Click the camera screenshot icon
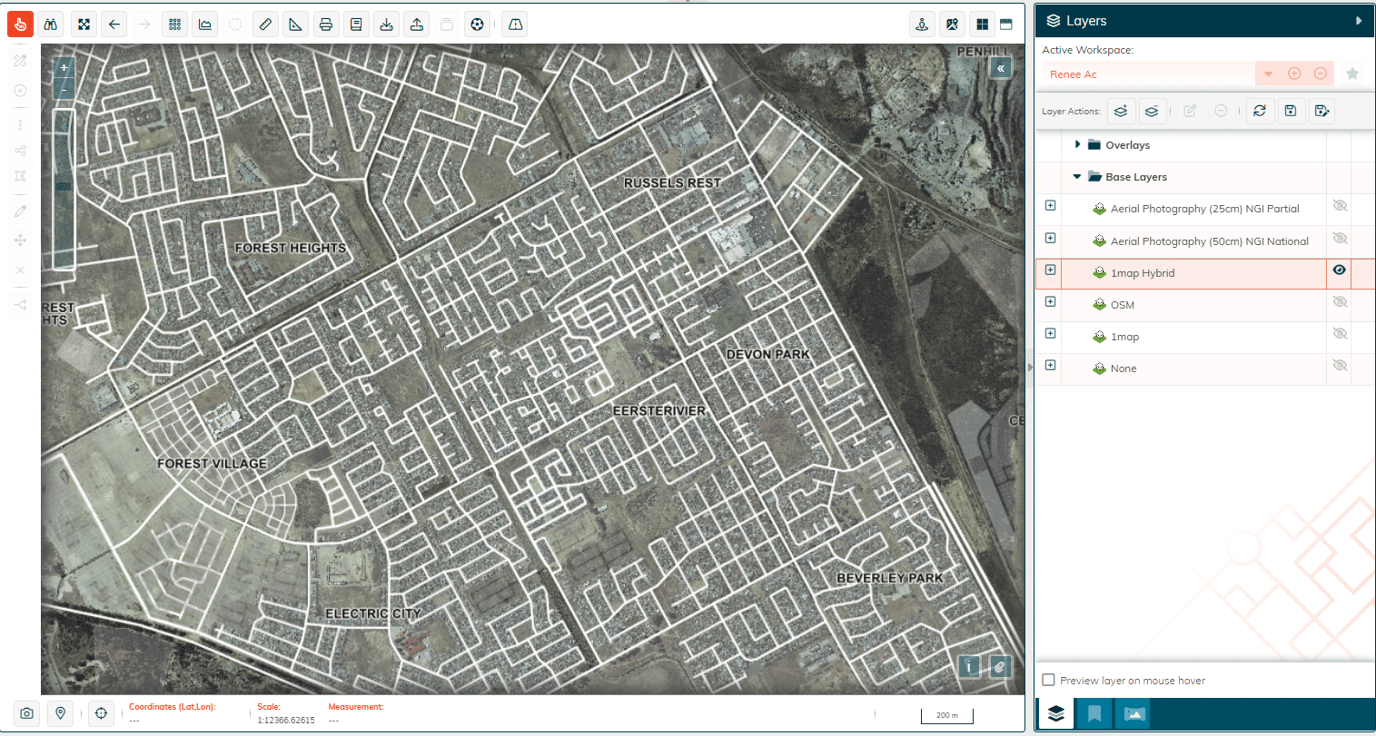Screen dimensions: 1376x736 (x=27, y=713)
